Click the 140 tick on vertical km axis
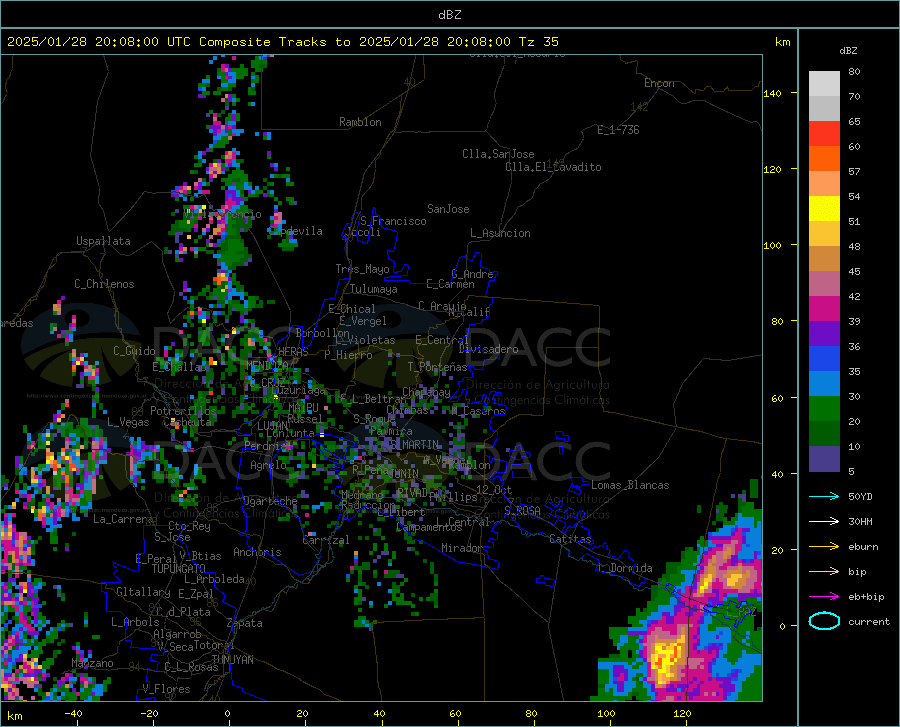Viewport: 900px width, 727px height. tap(772, 93)
